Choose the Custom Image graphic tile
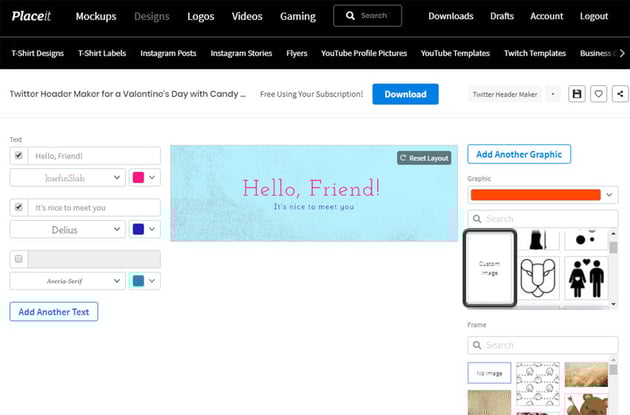 point(489,268)
